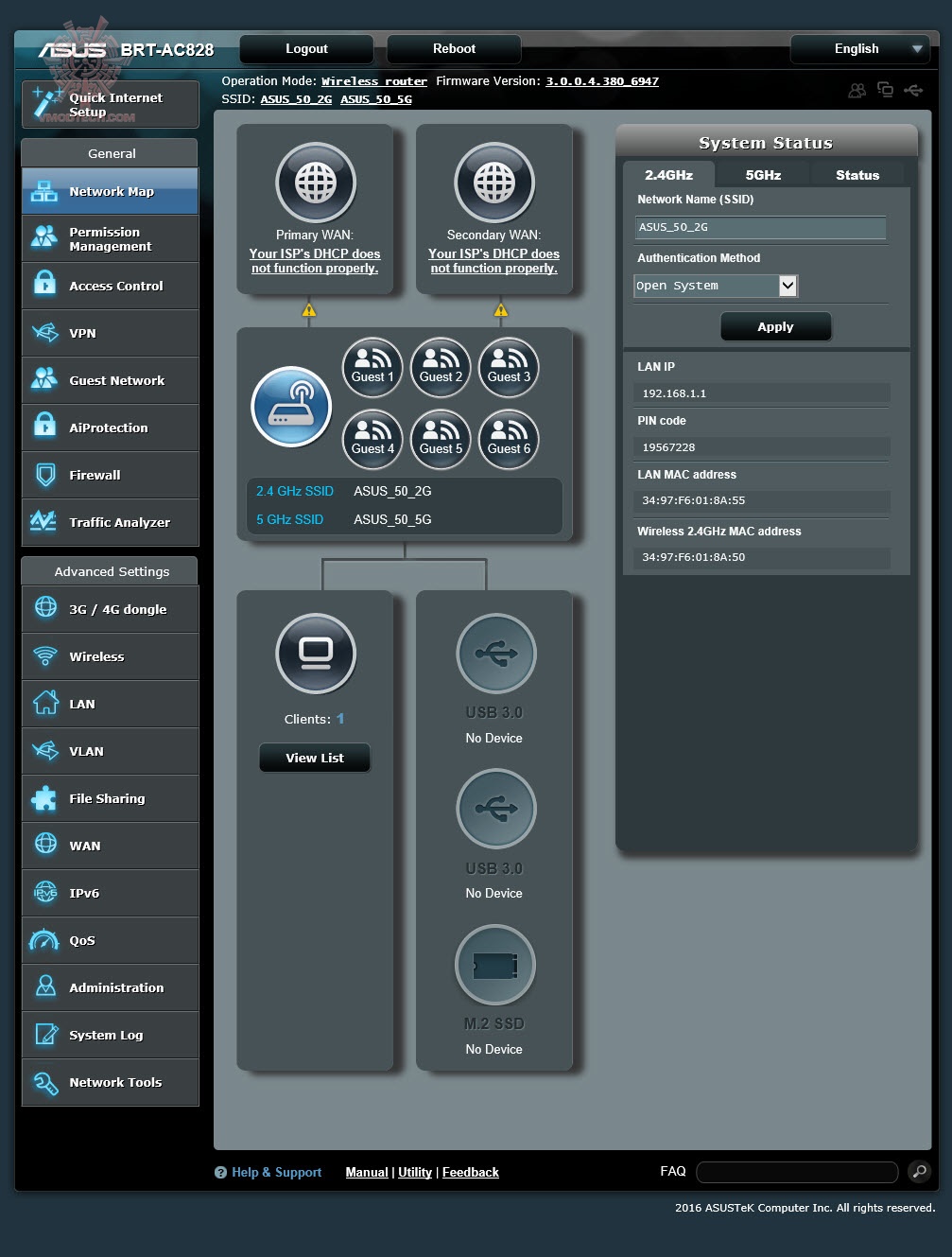This screenshot has width=952, height=1257.
Task: Click the network copy header status icon
Action: [886, 89]
